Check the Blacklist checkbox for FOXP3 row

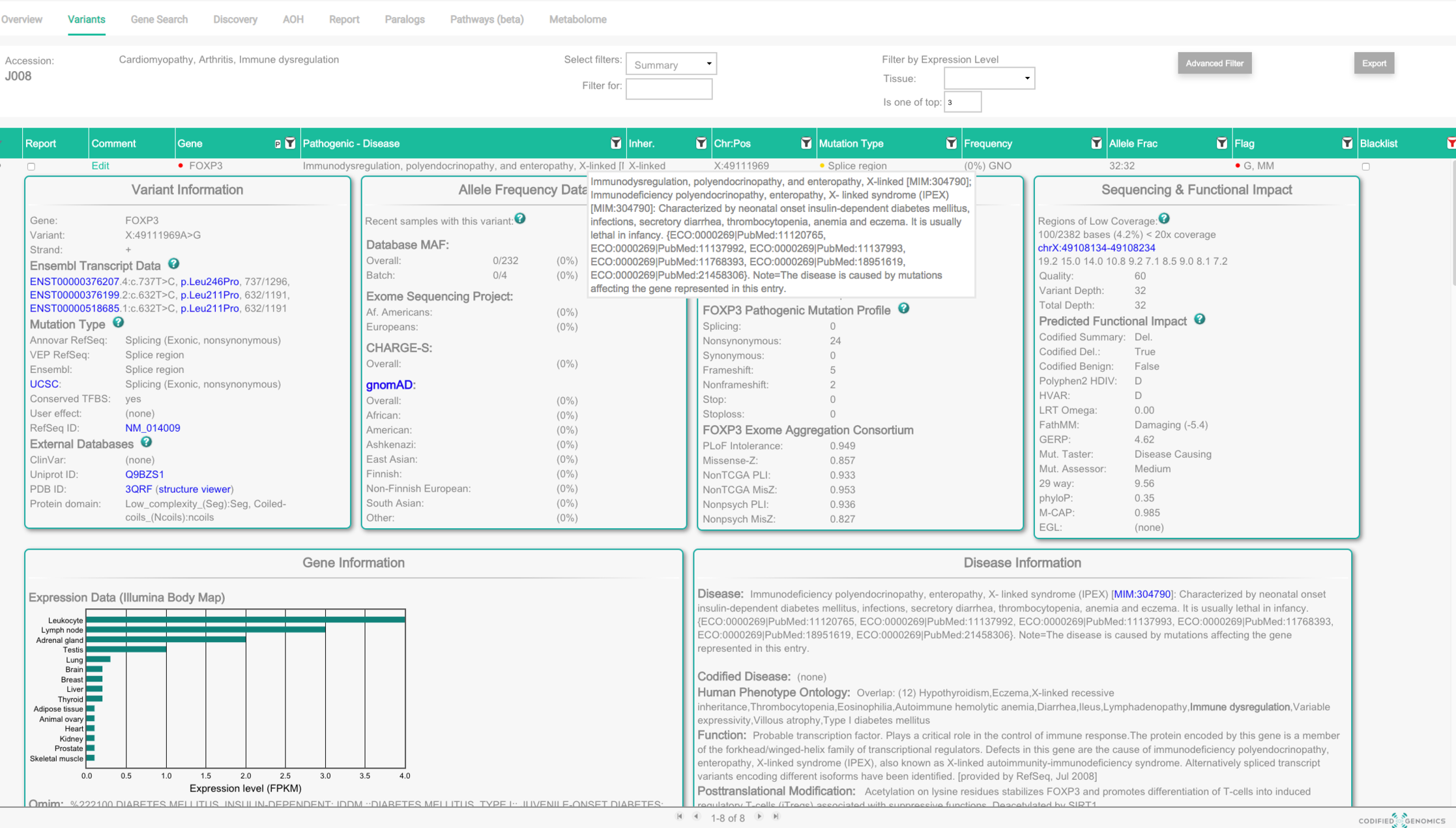1365,167
